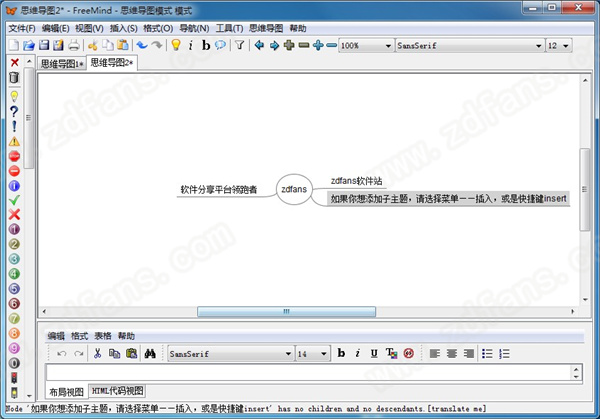Switch to the 思维导图1* tab
600x419 pixels.
coord(62,64)
